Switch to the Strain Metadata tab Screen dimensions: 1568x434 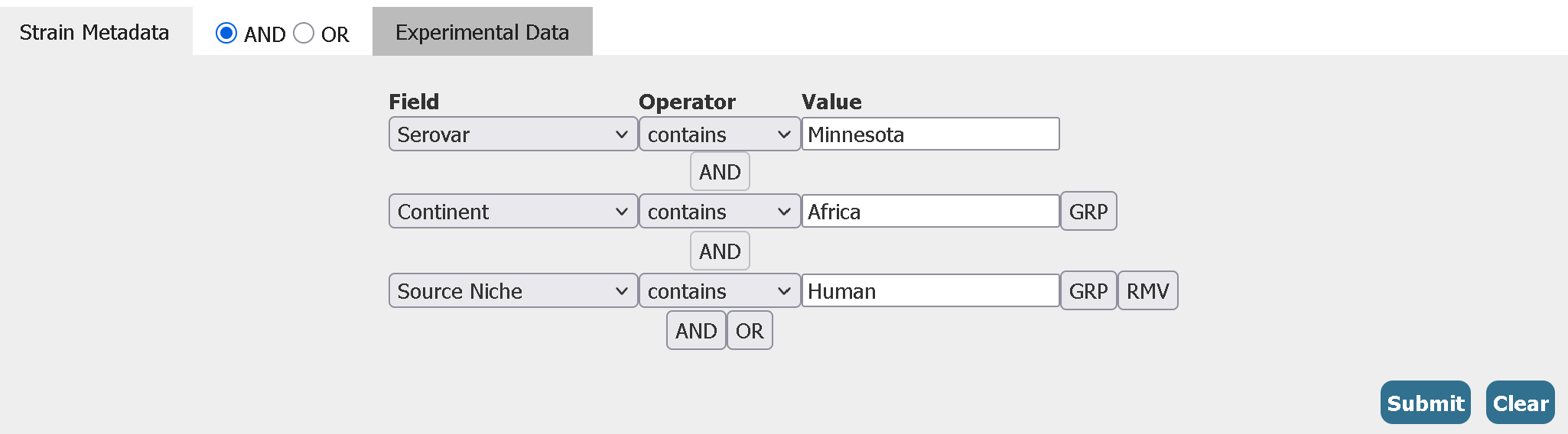pyautogui.click(x=94, y=32)
